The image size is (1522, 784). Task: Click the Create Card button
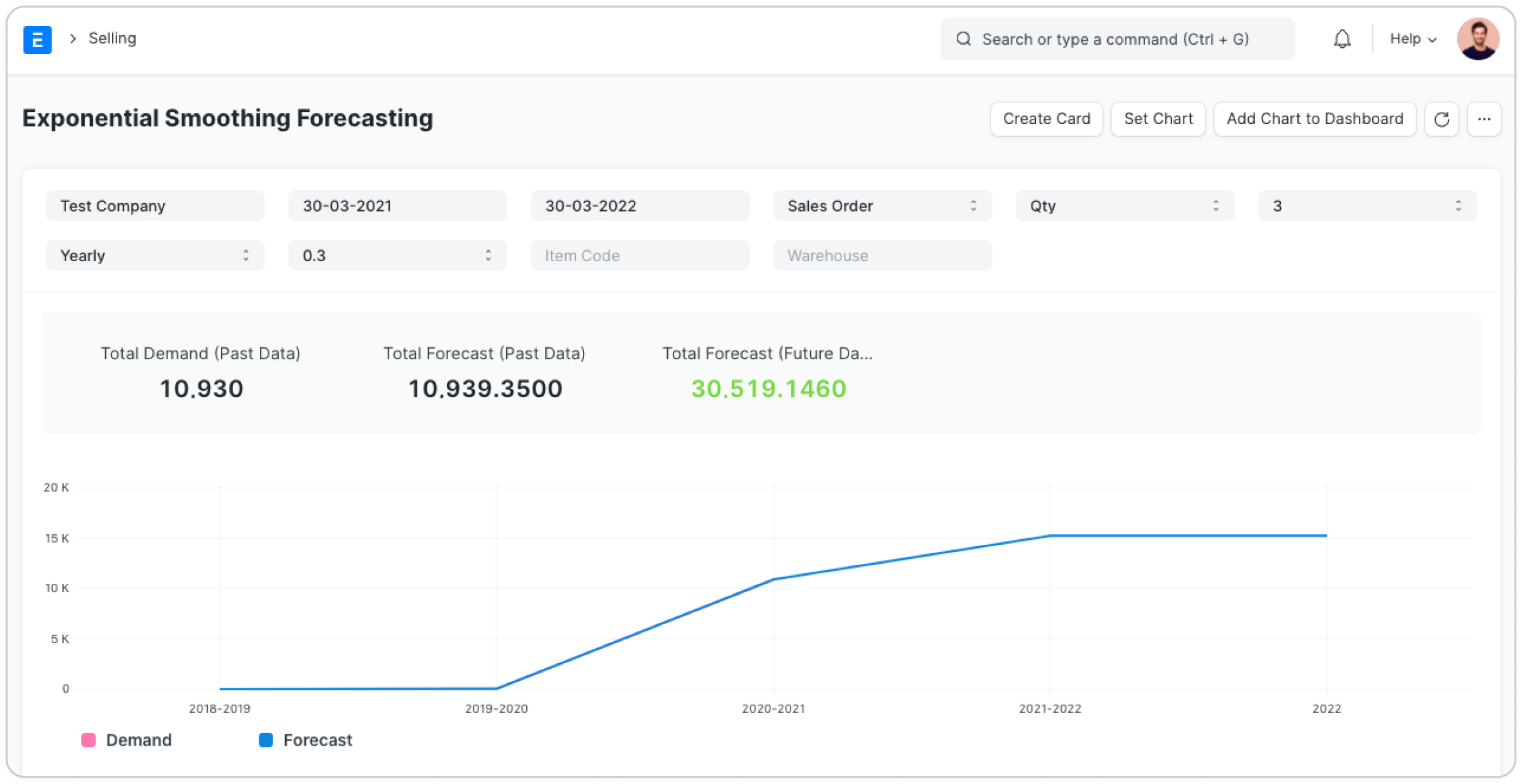coord(1046,119)
